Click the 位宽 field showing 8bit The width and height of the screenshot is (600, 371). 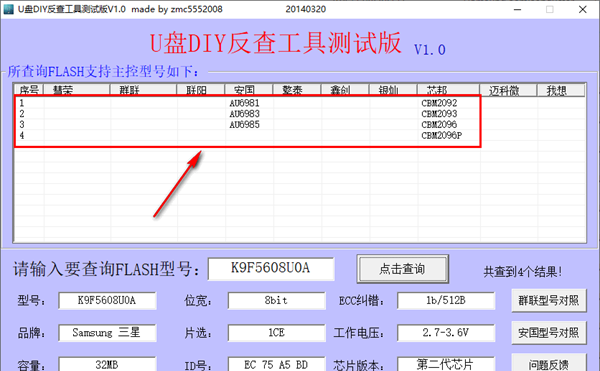tap(277, 301)
